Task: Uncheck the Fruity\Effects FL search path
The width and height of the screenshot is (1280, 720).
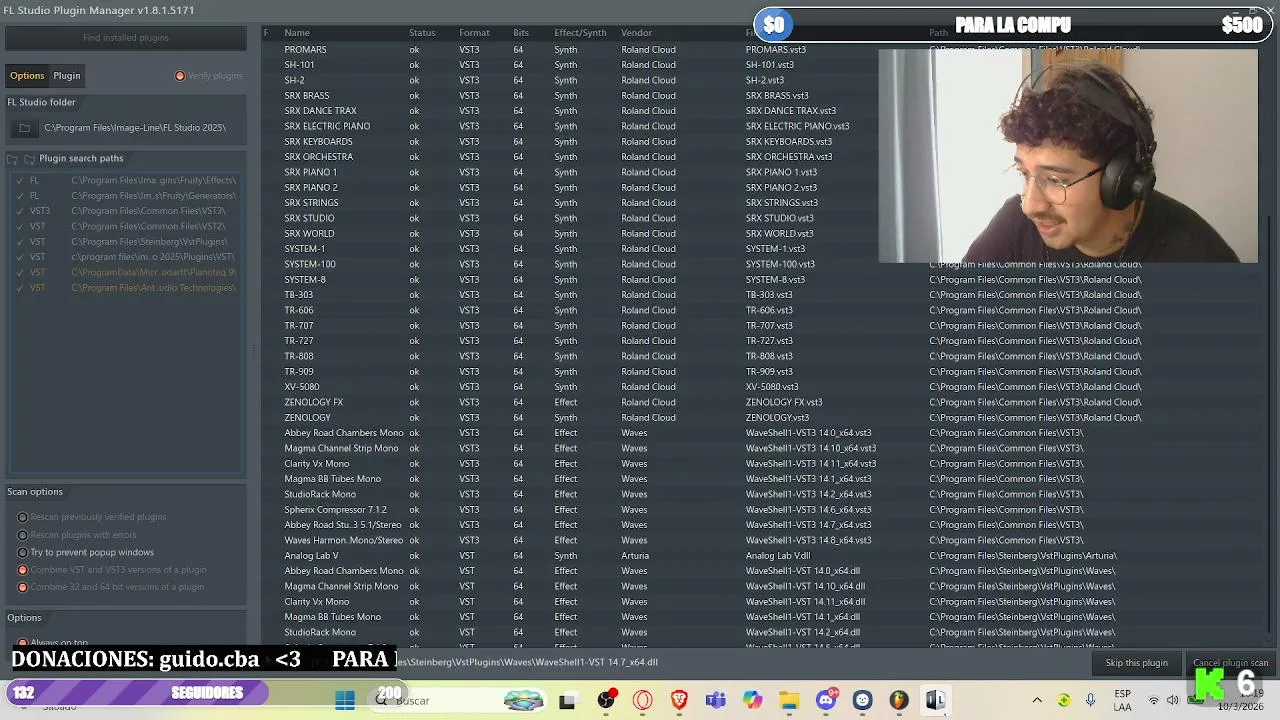Action: (x=20, y=181)
